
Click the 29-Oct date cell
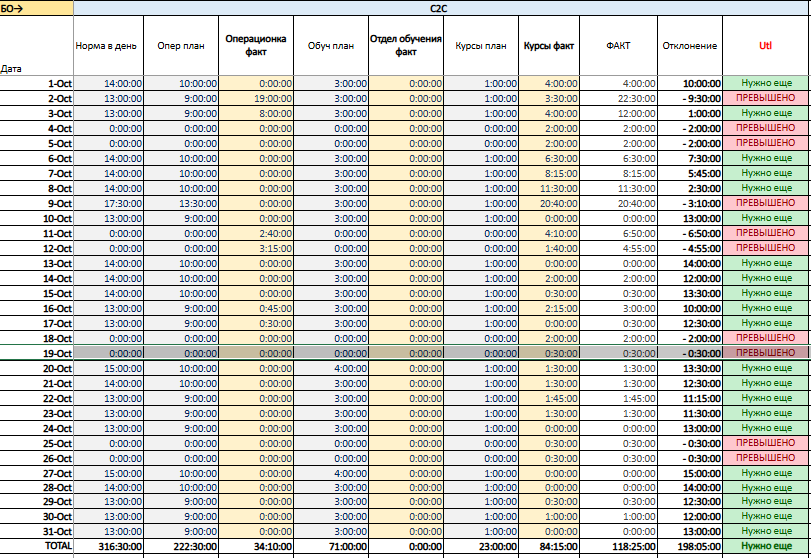tap(37, 501)
